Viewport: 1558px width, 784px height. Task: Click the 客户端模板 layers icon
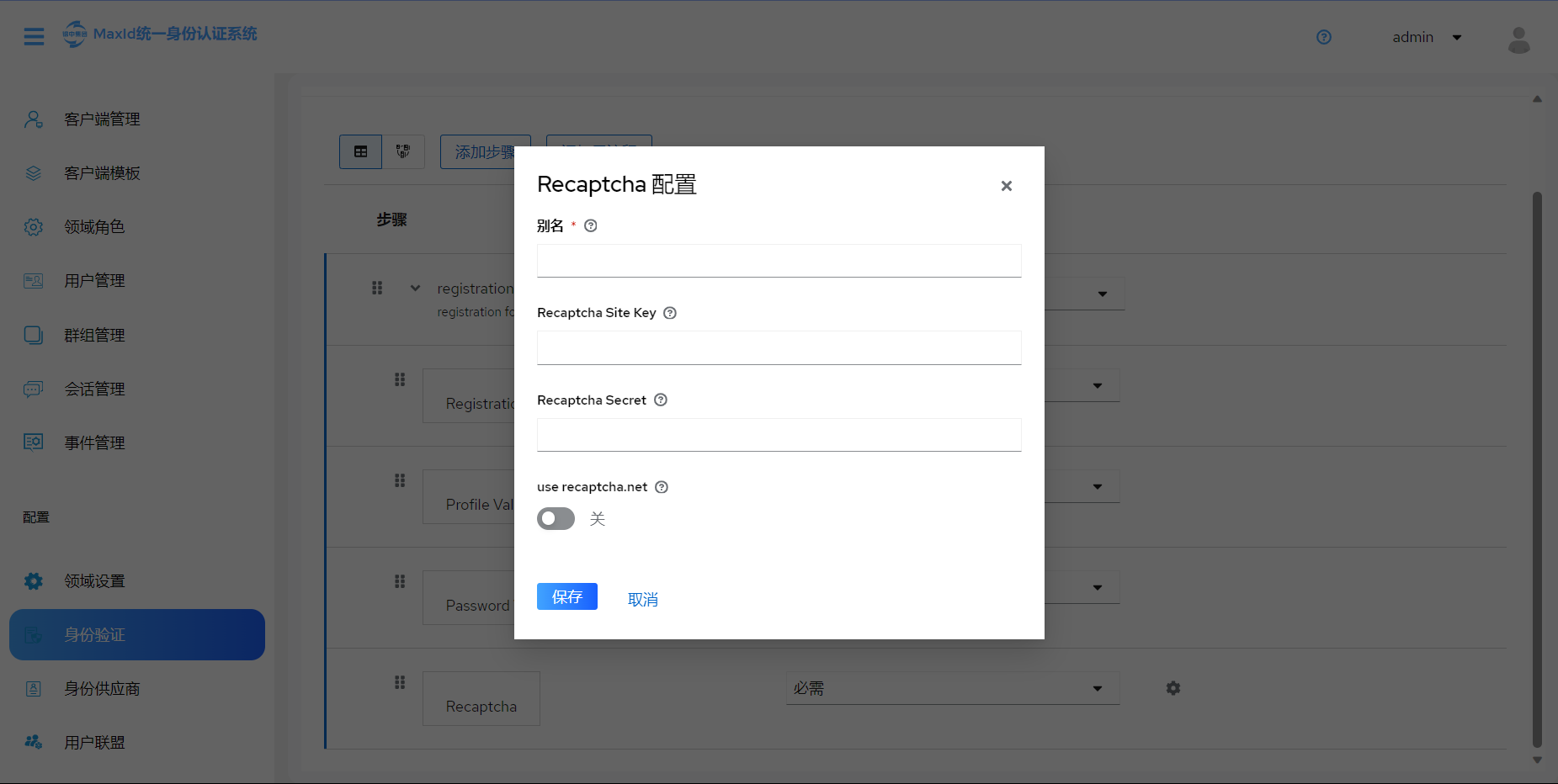point(34,173)
